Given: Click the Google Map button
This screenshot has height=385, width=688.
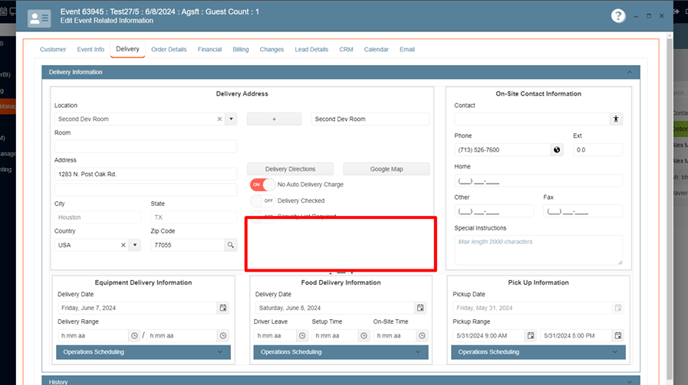Looking at the screenshot, I should [x=386, y=169].
